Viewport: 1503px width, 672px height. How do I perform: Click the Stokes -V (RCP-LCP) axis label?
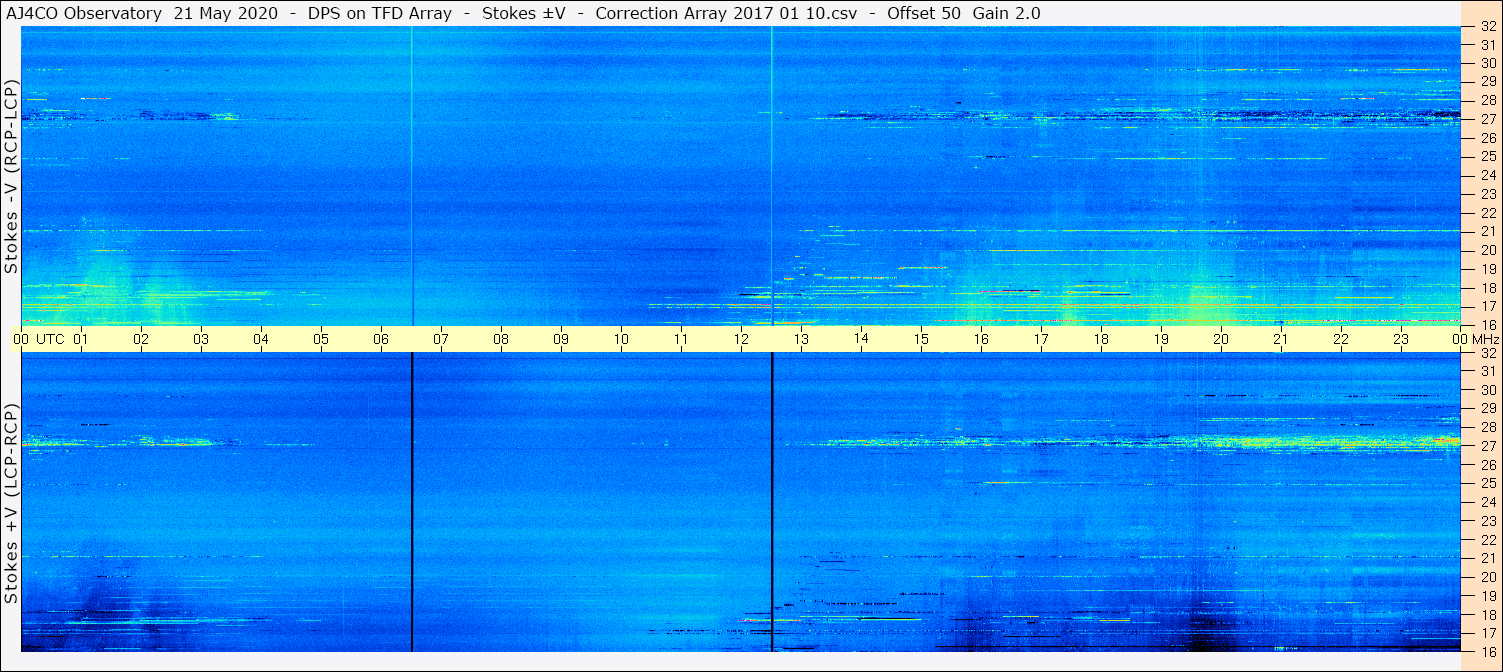[12, 175]
